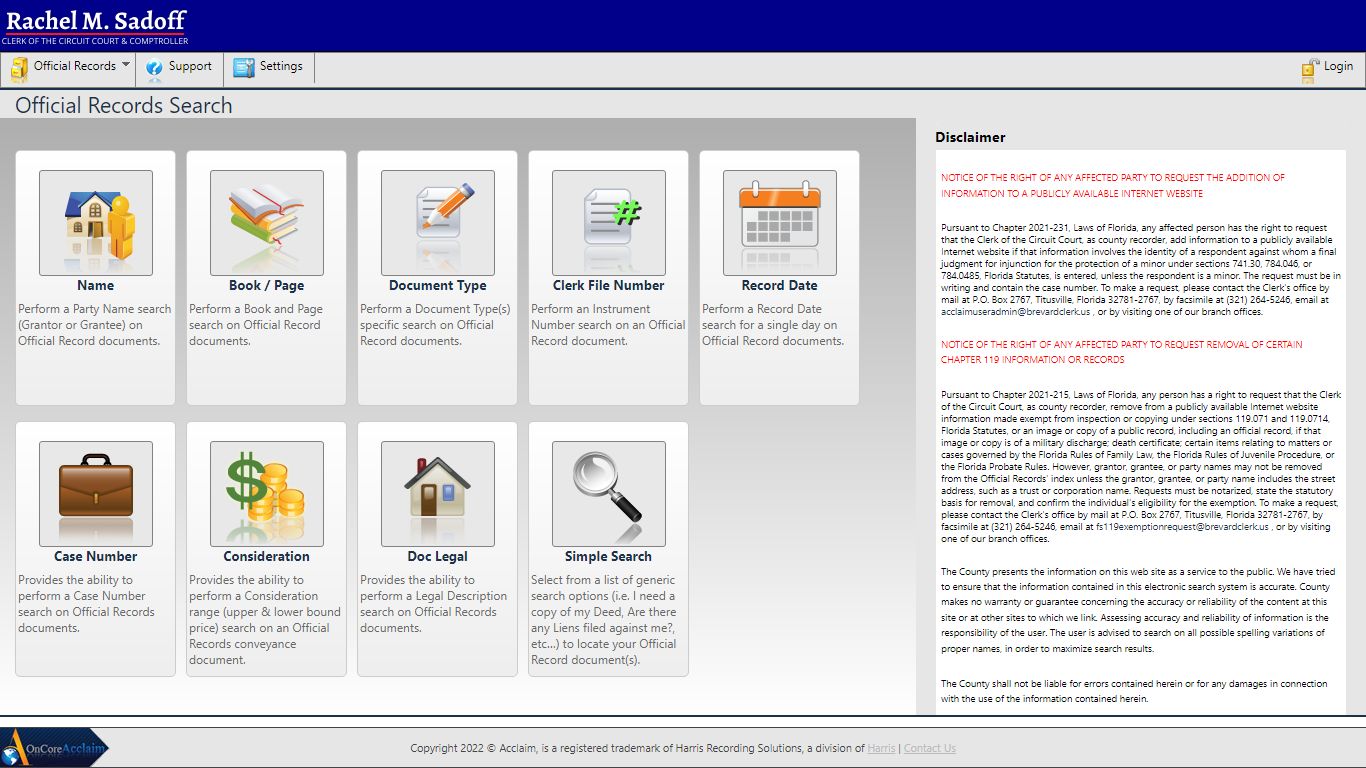Click the Book / Page tile label
This screenshot has height=768, width=1366.
(267, 285)
